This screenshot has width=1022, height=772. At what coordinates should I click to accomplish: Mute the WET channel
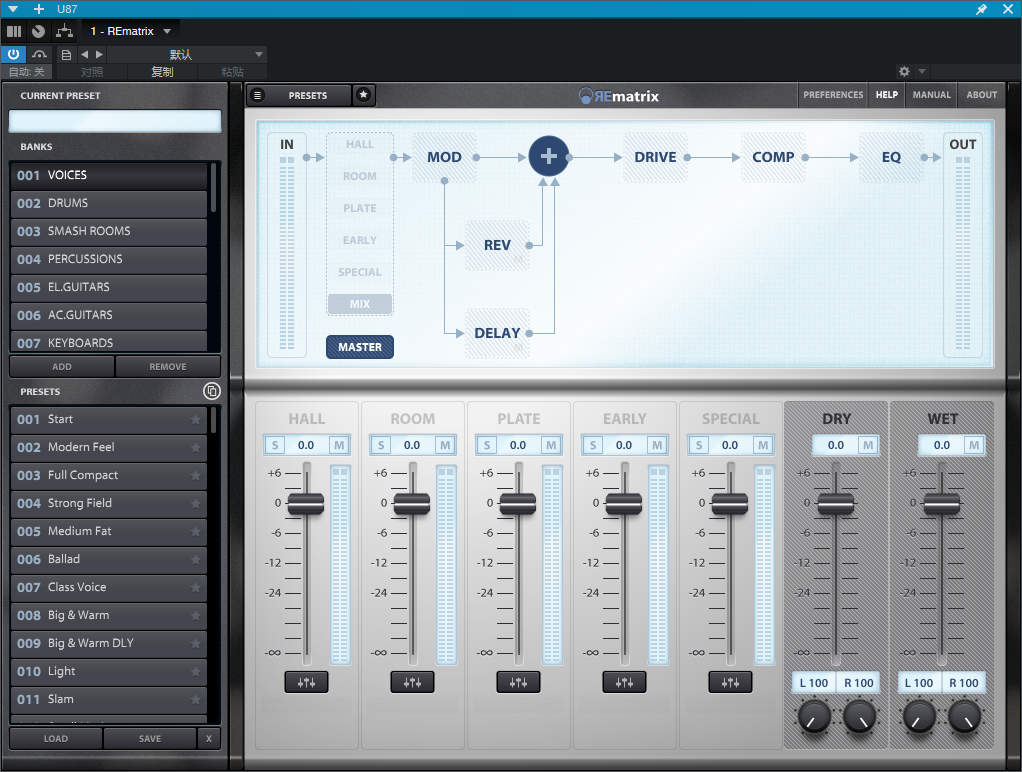coord(974,445)
